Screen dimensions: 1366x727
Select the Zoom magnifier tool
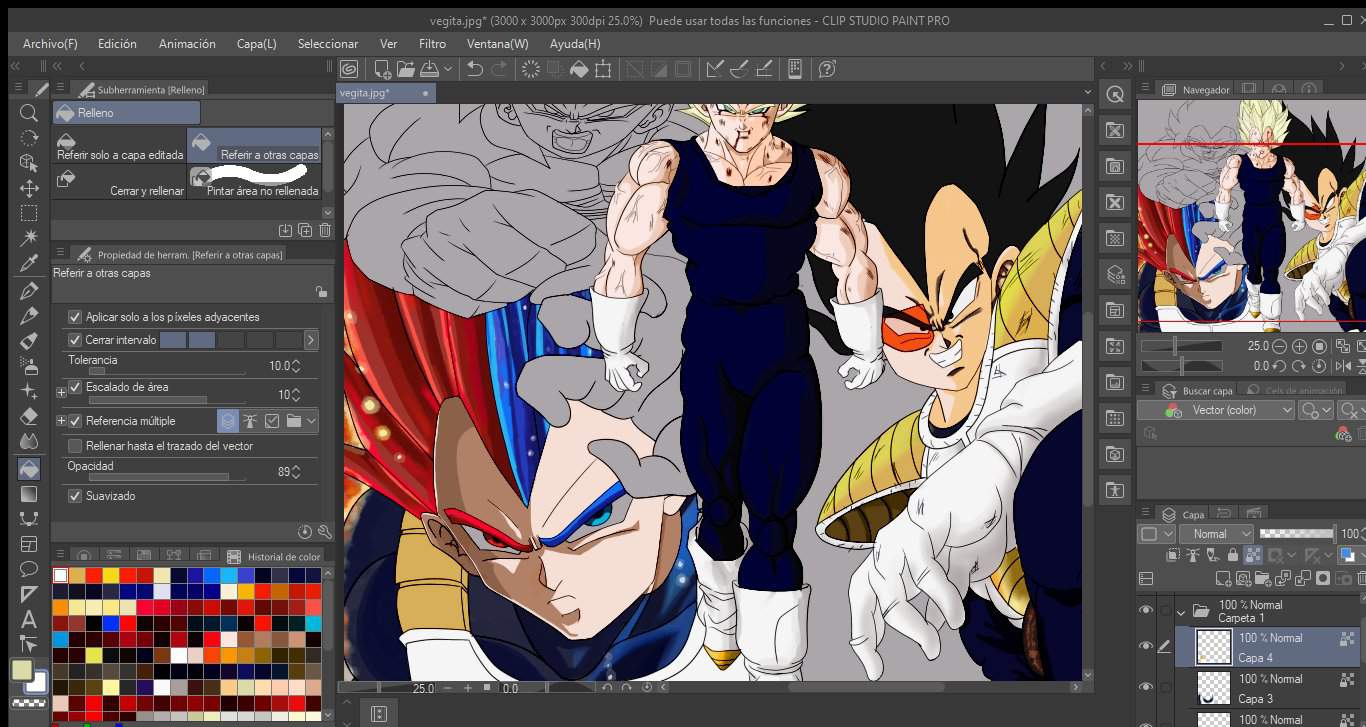(x=29, y=113)
